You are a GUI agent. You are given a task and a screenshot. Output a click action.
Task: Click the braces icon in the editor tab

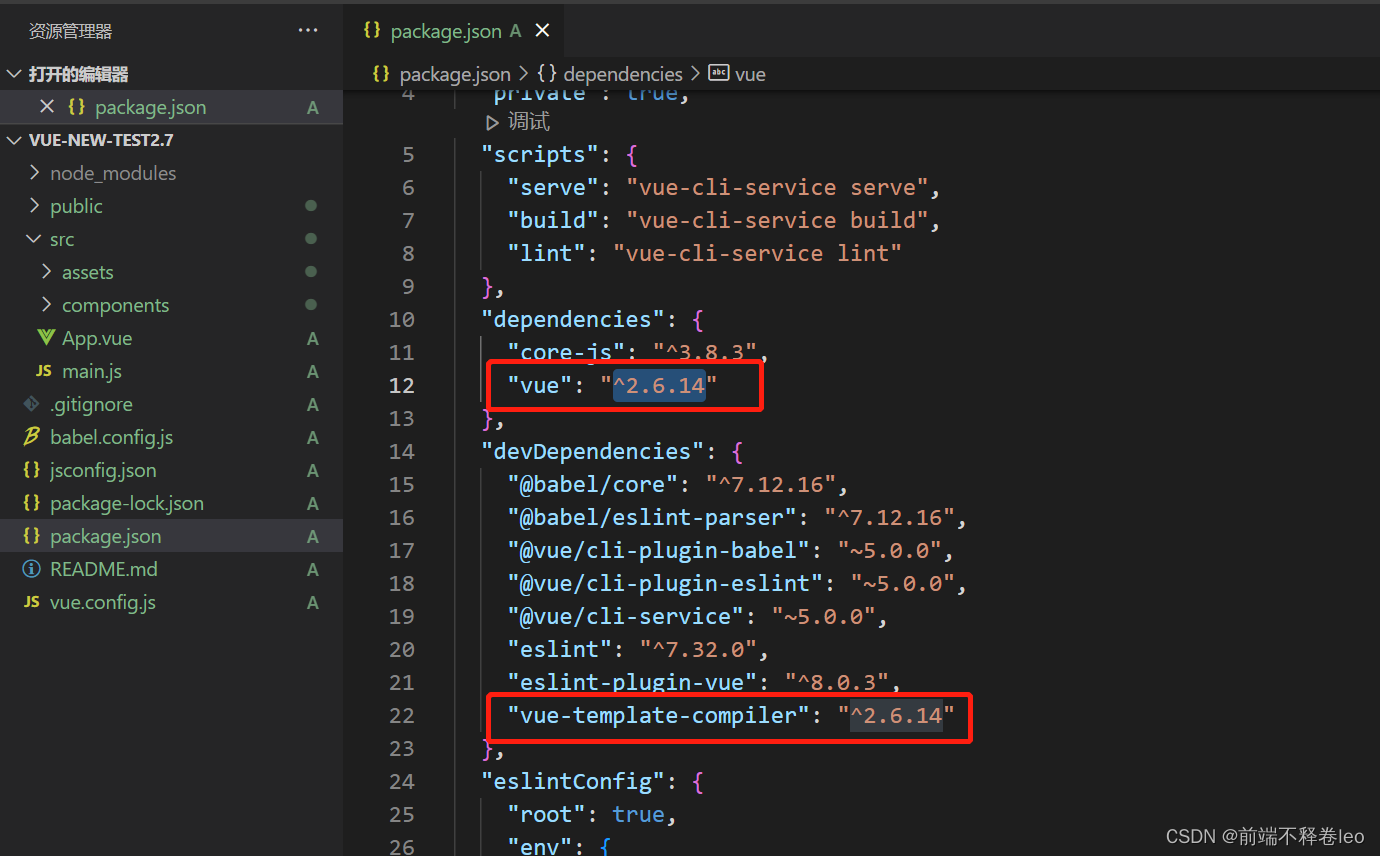click(372, 30)
